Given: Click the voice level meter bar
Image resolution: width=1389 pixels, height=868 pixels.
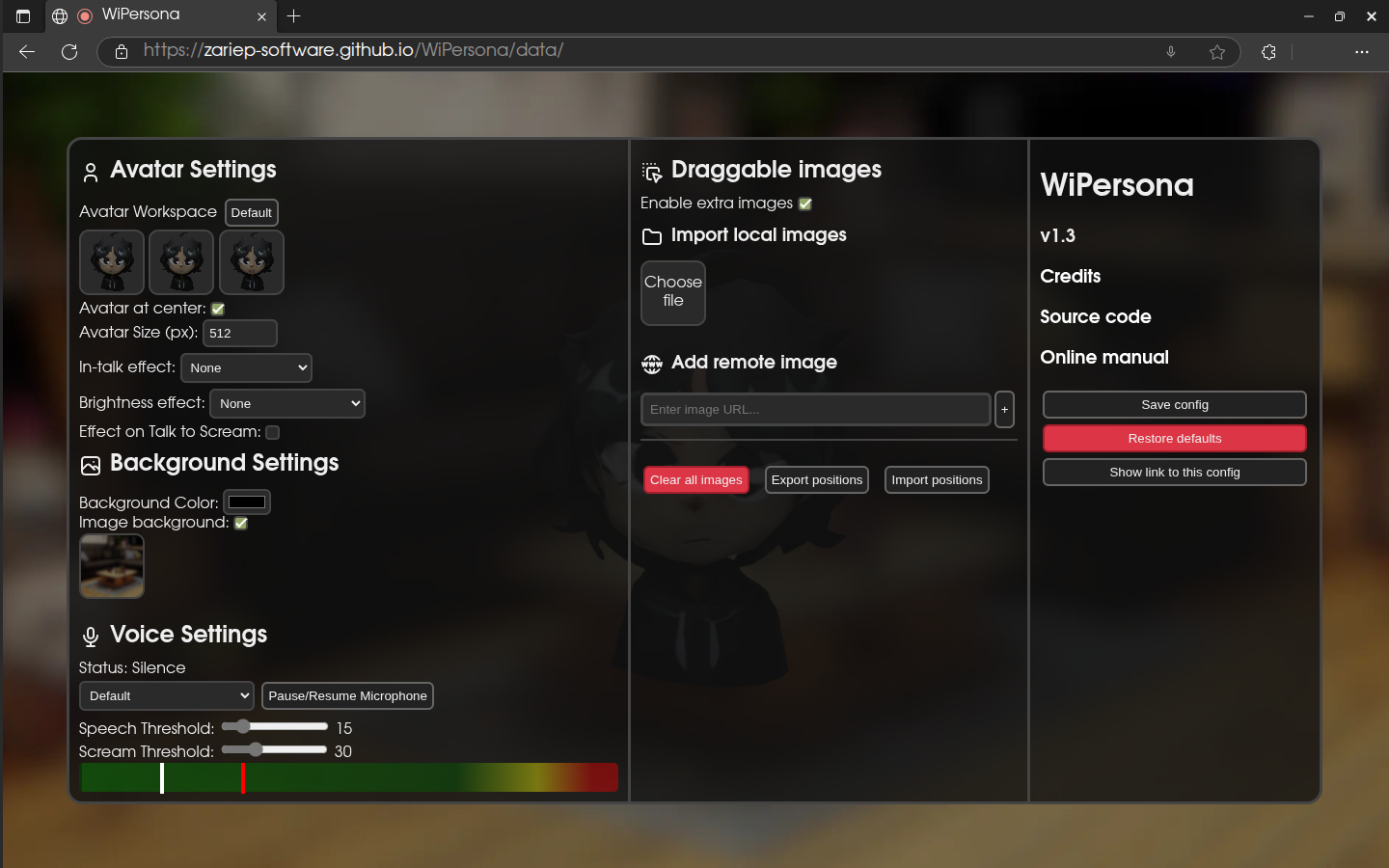Looking at the screenshot, I should [349, 777].
